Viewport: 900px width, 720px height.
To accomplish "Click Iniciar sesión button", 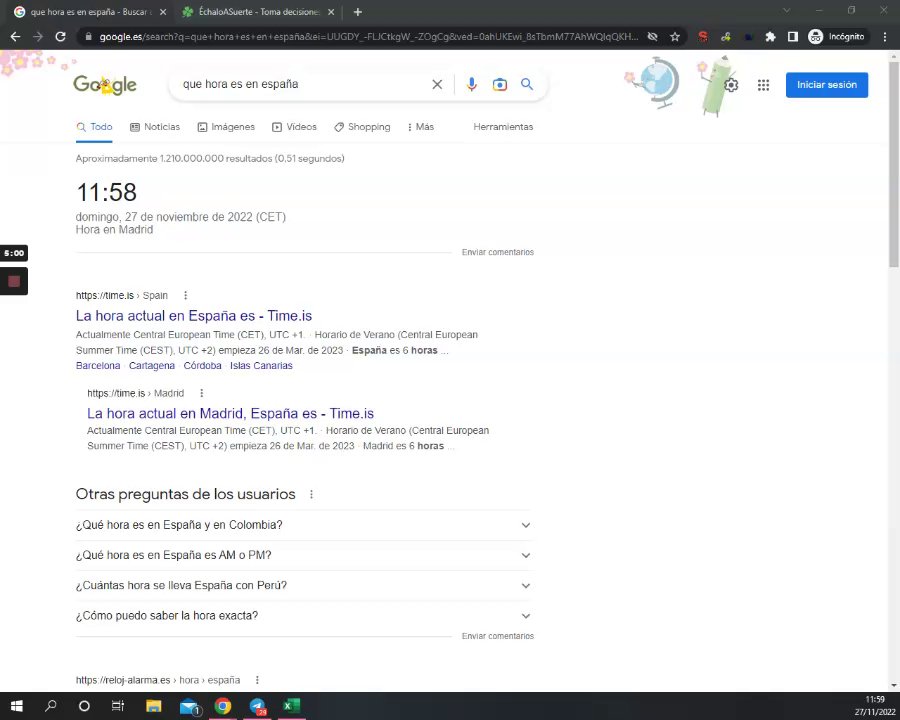I will 827,85.
